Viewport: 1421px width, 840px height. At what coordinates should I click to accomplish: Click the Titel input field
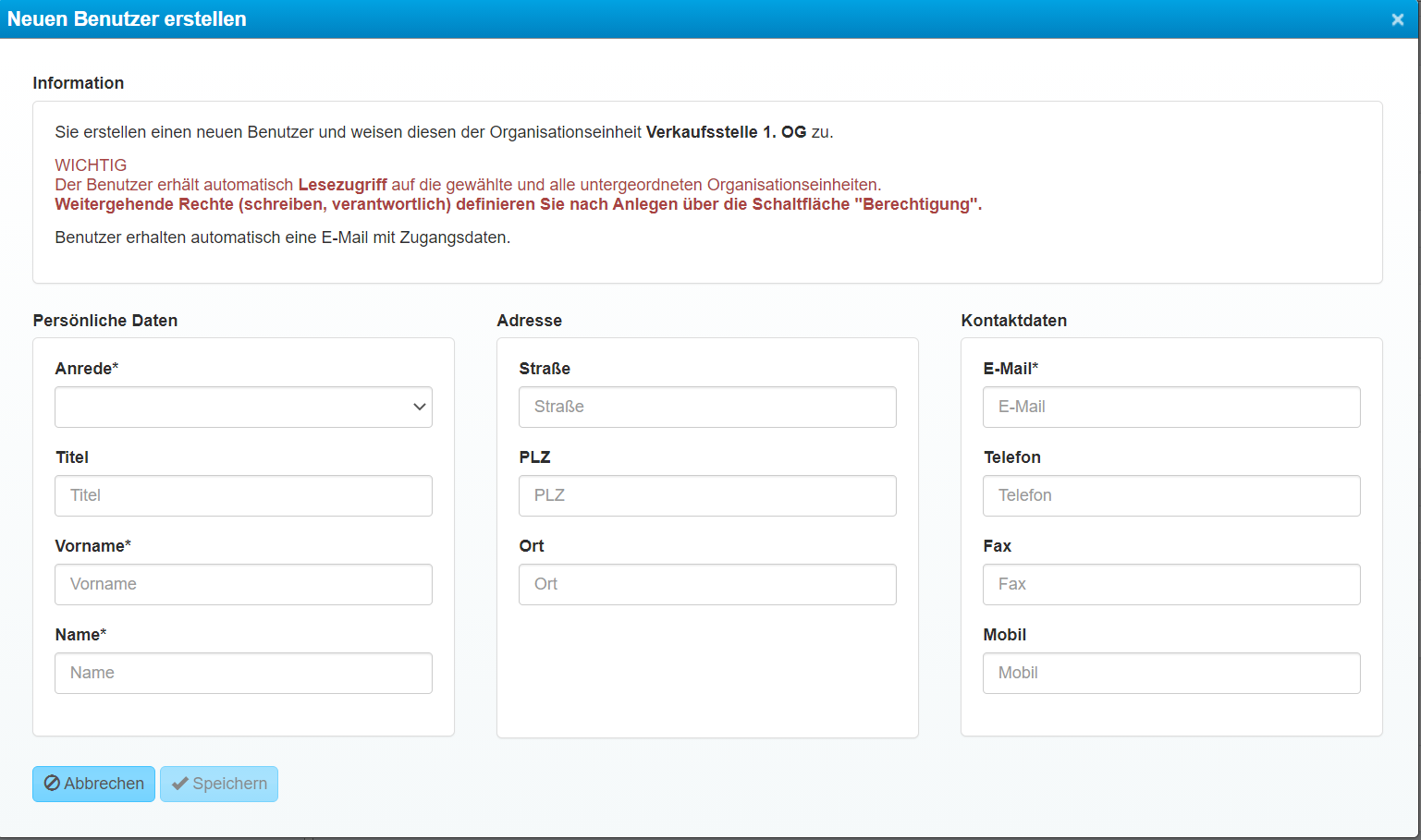coord(243,495)
